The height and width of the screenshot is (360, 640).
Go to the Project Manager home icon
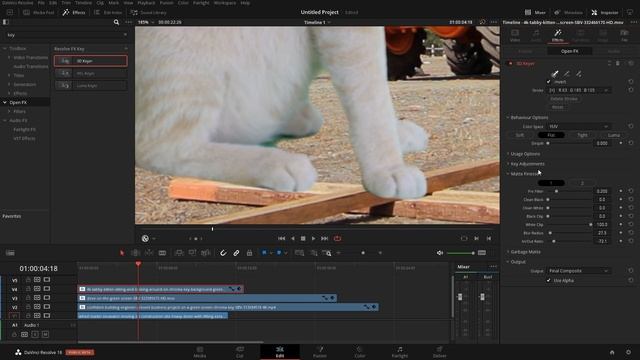point(612,352)
